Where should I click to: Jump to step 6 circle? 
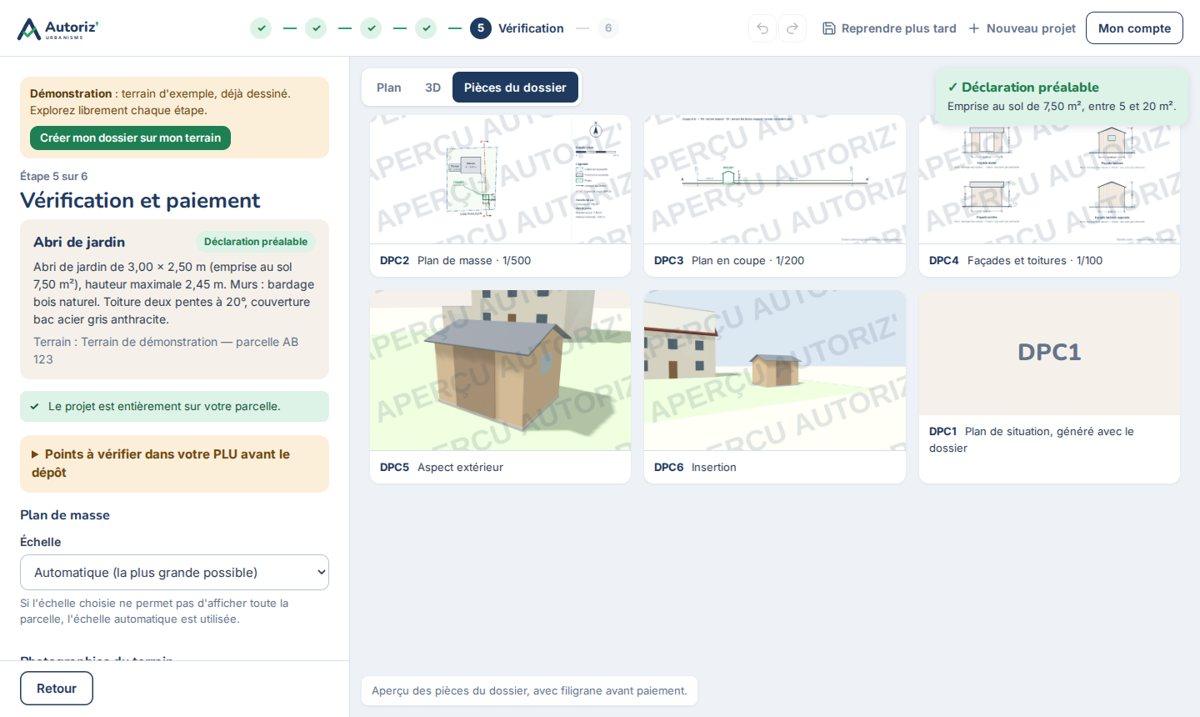pos(608,28)
